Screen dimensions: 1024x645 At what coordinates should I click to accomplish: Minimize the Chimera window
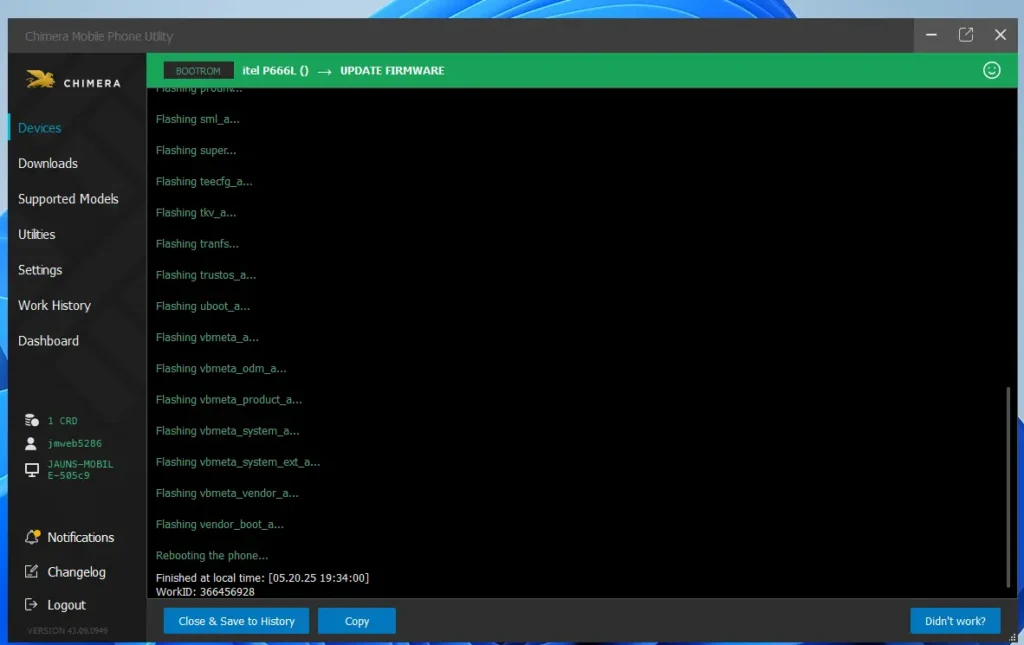pyautogui.click(x=931, y=35)
